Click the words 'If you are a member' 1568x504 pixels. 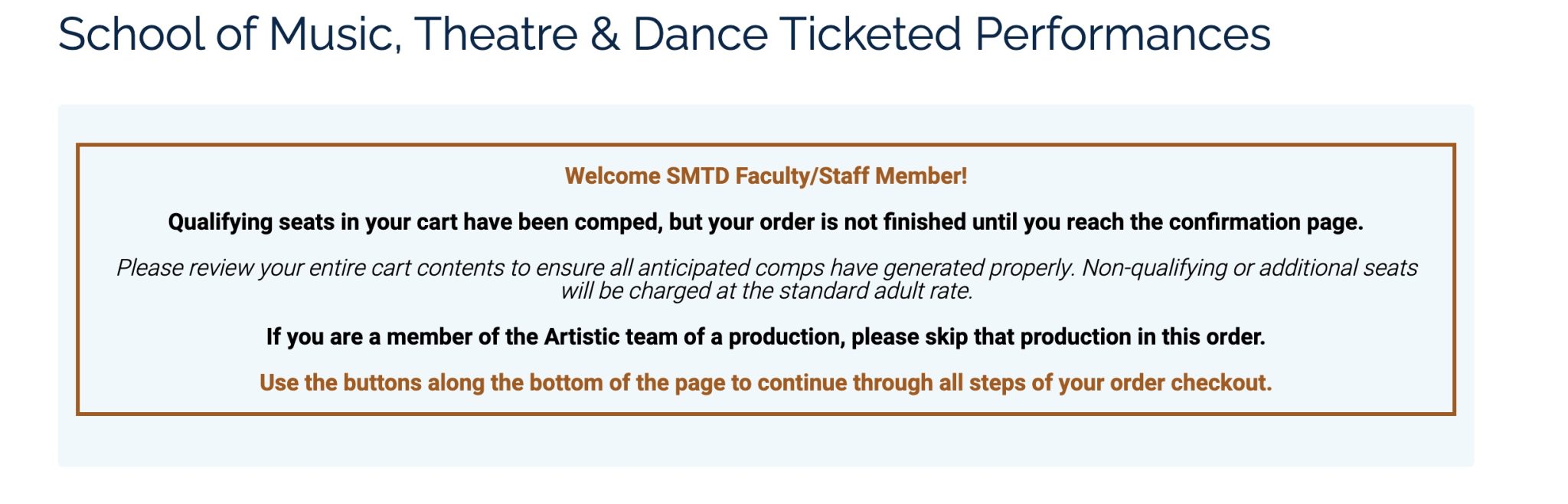click(369, 337)
